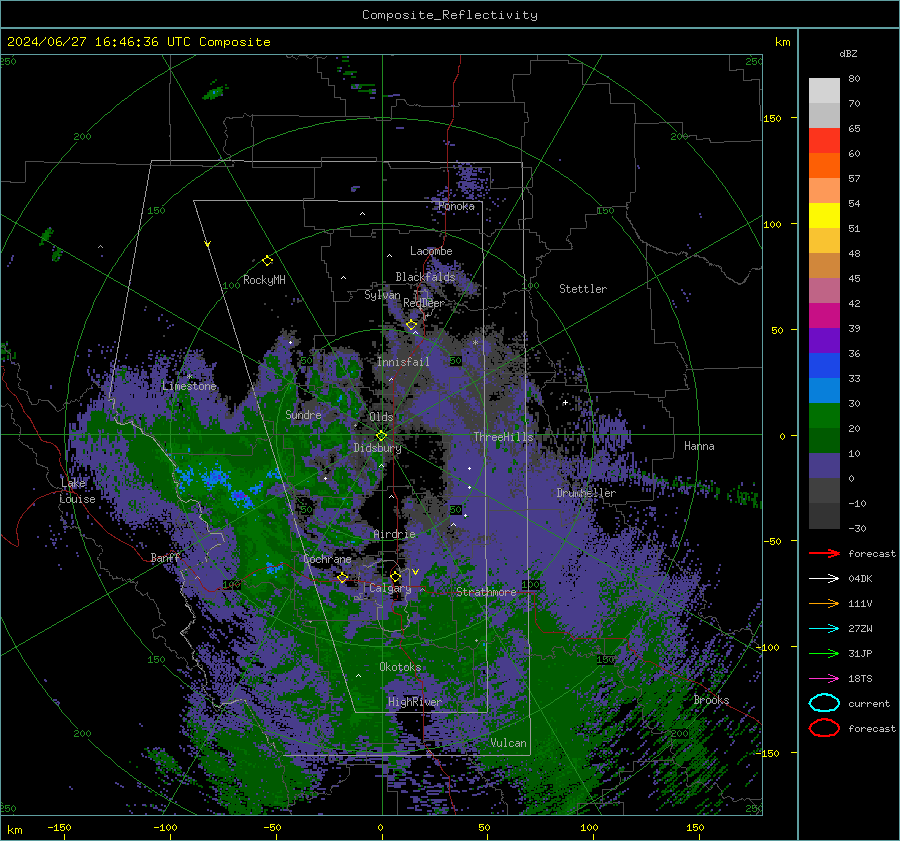Select the Vulcan label
Viewport: 900px width, 841px height.
[508, 743]
